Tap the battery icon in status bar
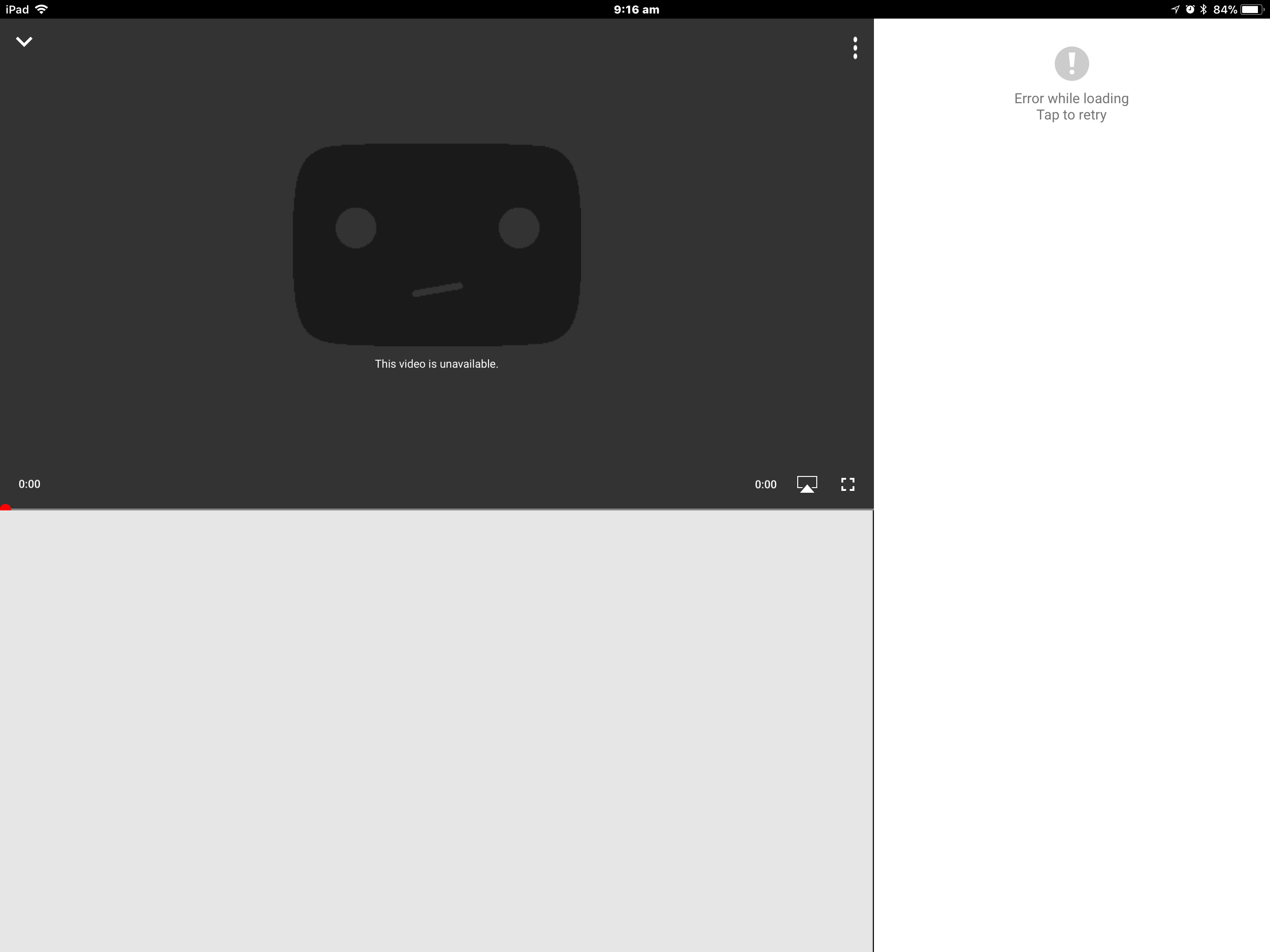Viewport: 1270px width, 952px height. [1251, 10]
